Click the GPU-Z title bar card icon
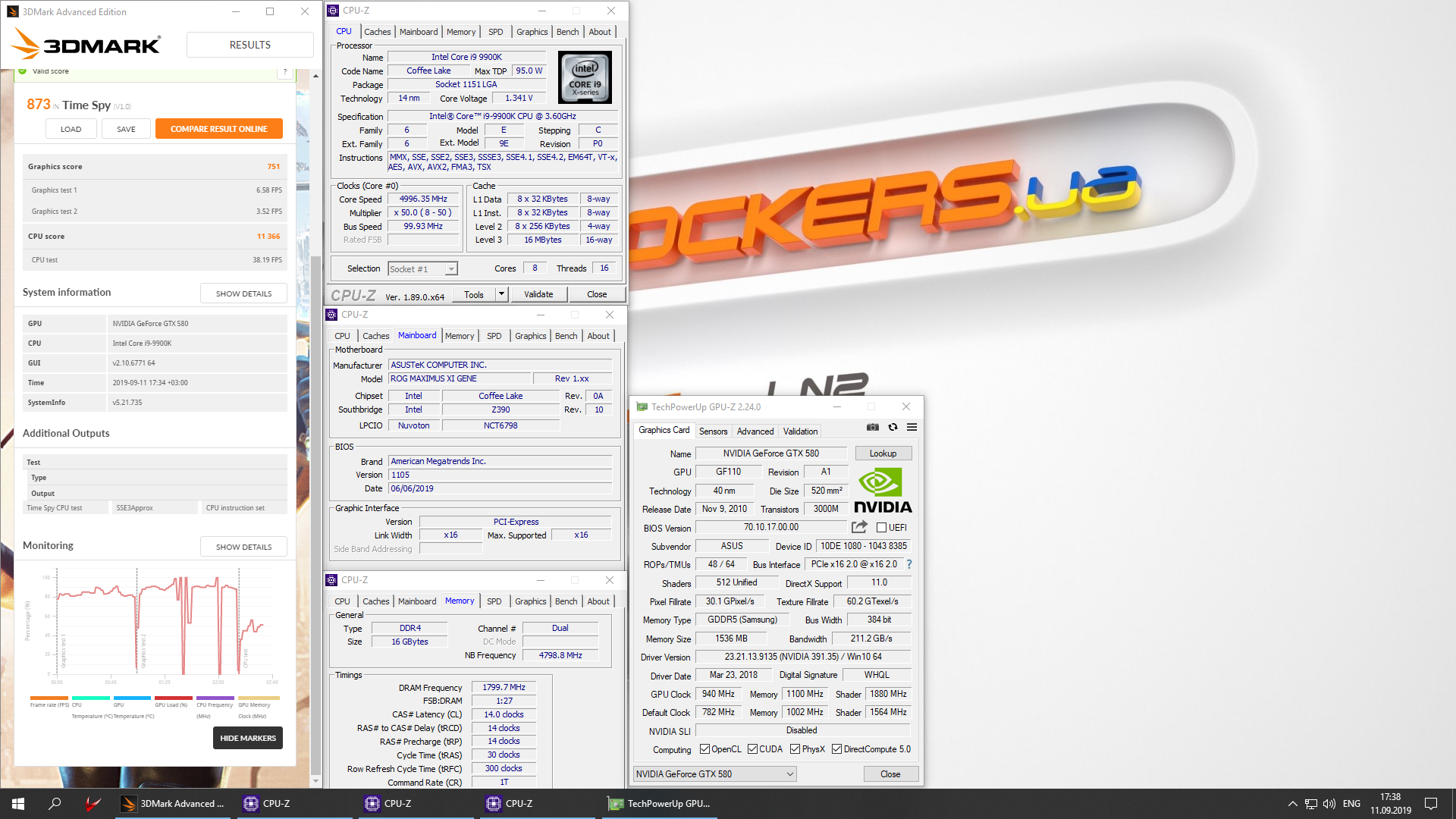The height and width of the screenshot is (819, 1456). [642, 407]
